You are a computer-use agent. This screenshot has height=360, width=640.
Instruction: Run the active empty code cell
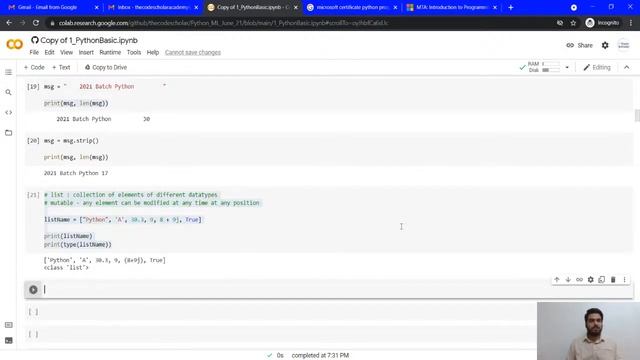coord(33,290)
